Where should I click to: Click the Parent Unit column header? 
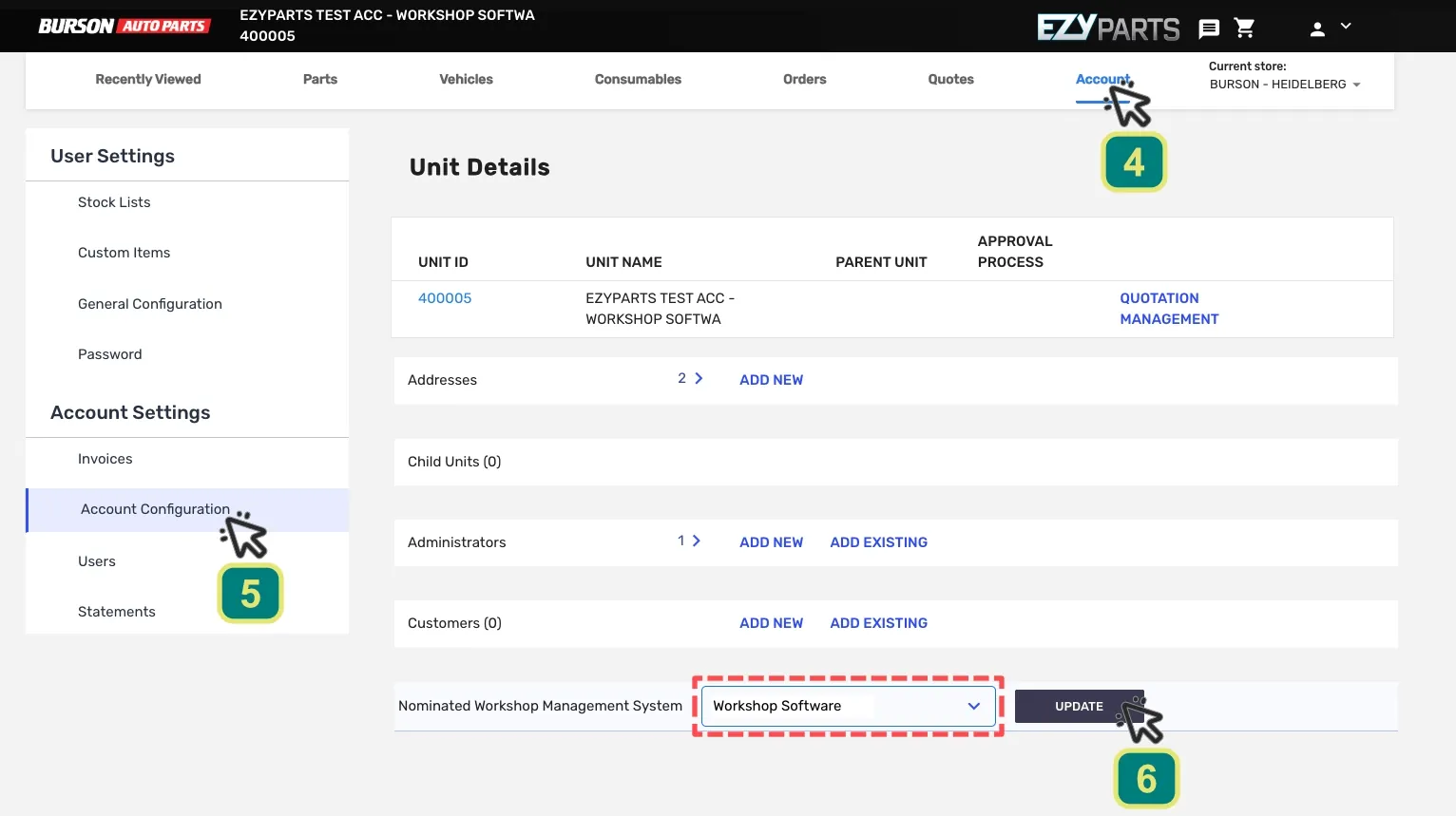(881, 262)
